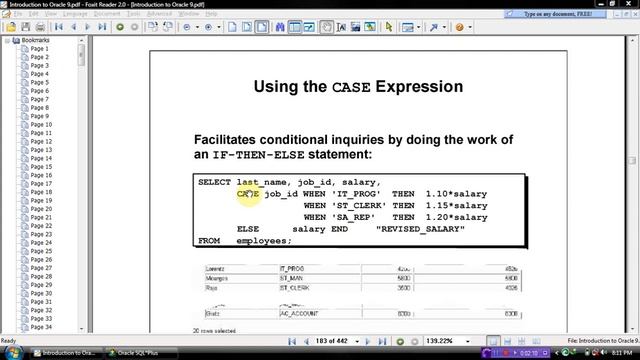This screenshot has height=360, width=640.
Task: Open the Edit menu
Action: (33, 14)
